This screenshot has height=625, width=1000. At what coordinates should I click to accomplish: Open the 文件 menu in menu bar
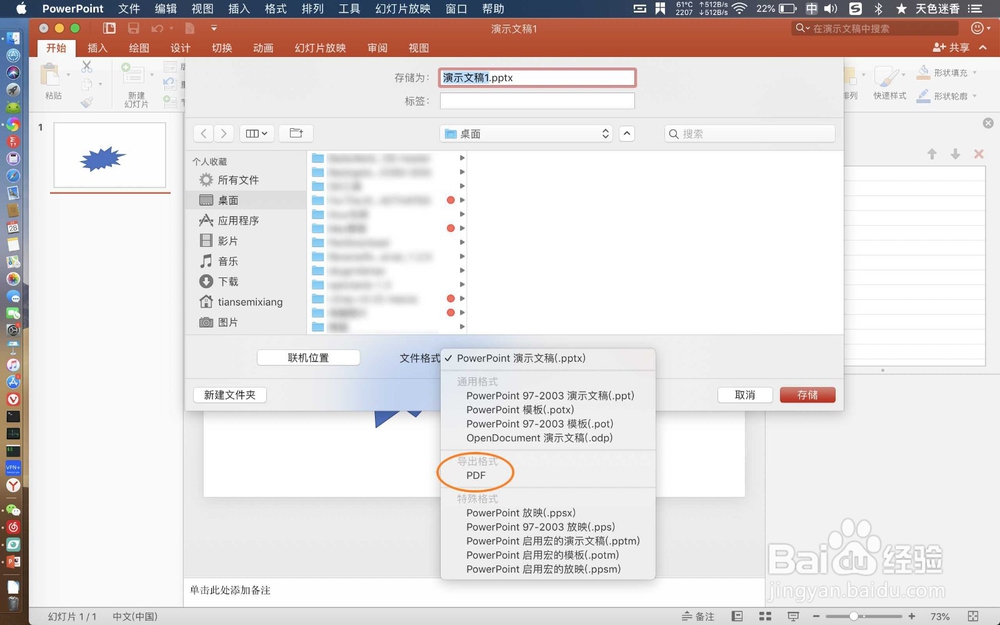(x=129, y=9)
